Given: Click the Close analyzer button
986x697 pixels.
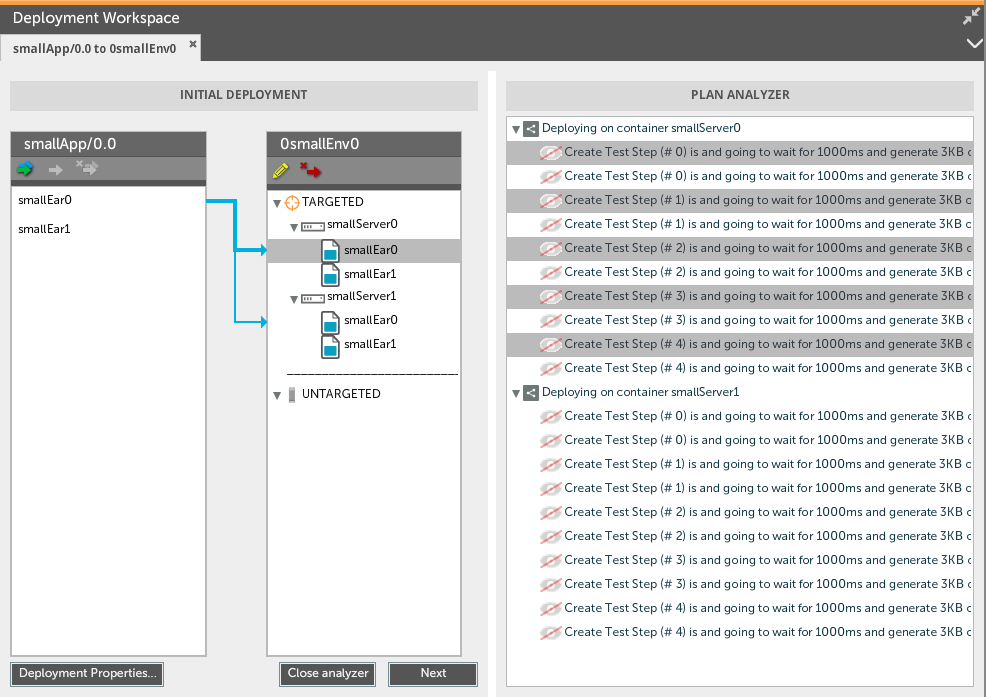Looking at the screenshot, I should coord(328,673).
